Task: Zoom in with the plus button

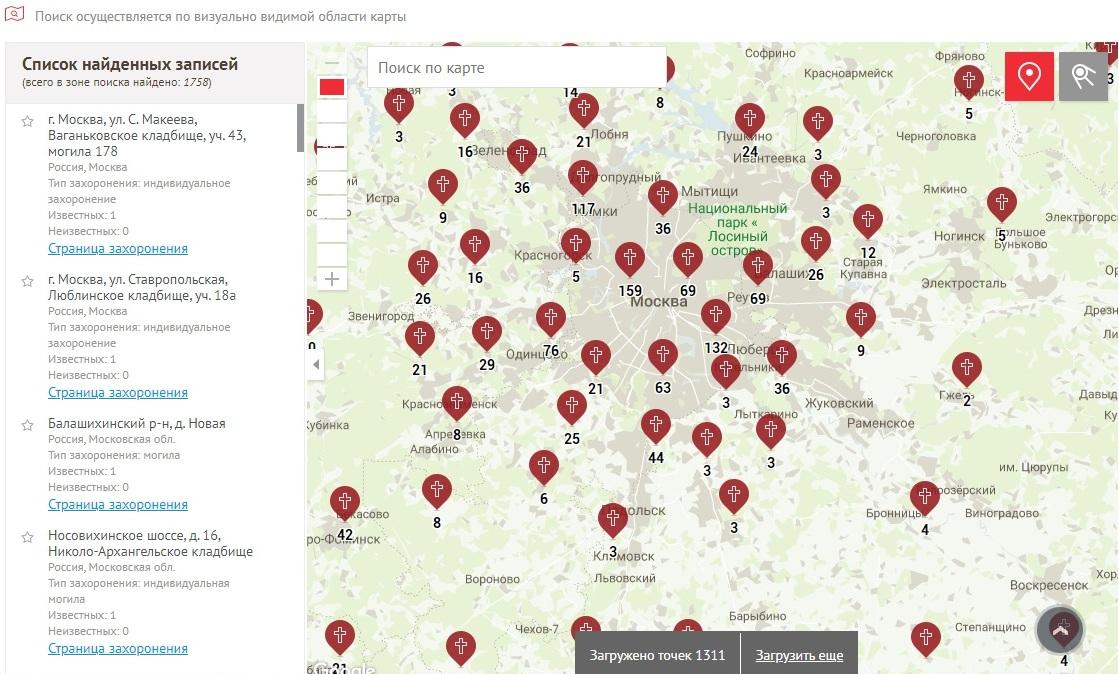Action: [332, 278]
